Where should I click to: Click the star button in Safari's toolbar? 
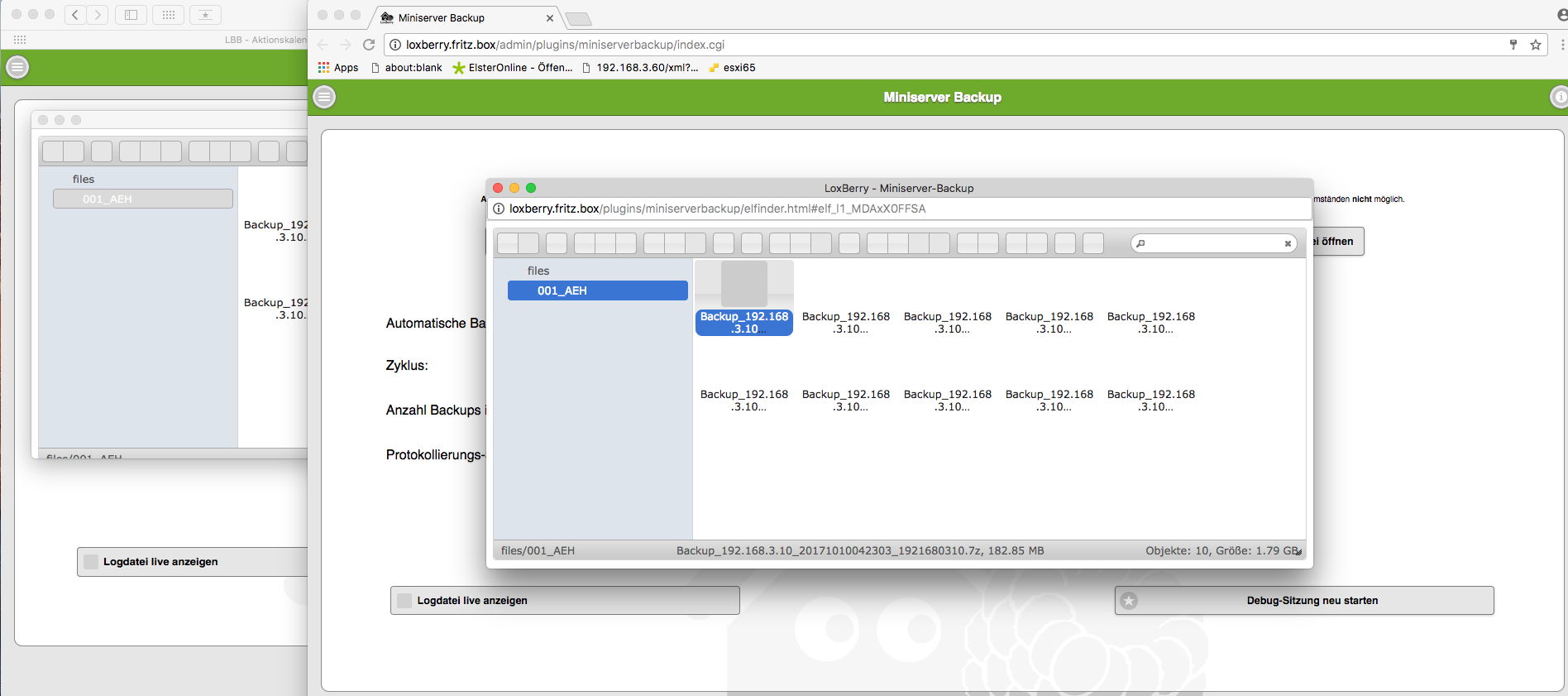pyautogui.click(x=205, y=15)
